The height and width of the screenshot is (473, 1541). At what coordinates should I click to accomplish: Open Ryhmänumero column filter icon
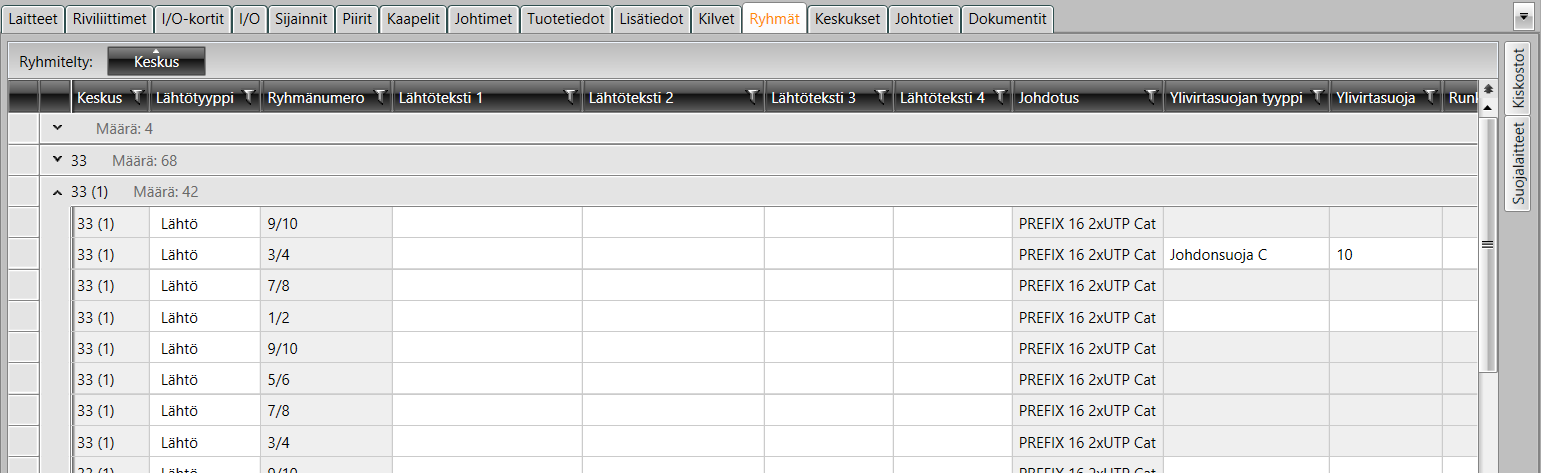click(380, 97)
